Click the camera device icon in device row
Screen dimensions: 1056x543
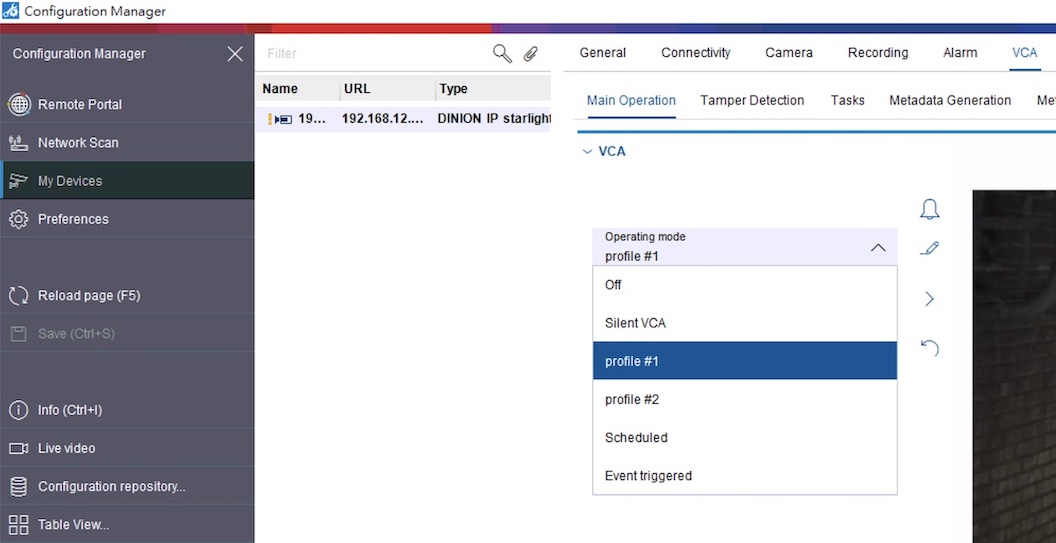tap(283, 119)
